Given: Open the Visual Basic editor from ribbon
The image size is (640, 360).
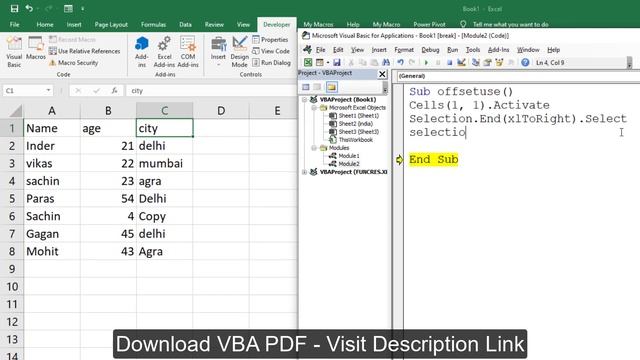Looking at the screenshot, I should point(14,52).
